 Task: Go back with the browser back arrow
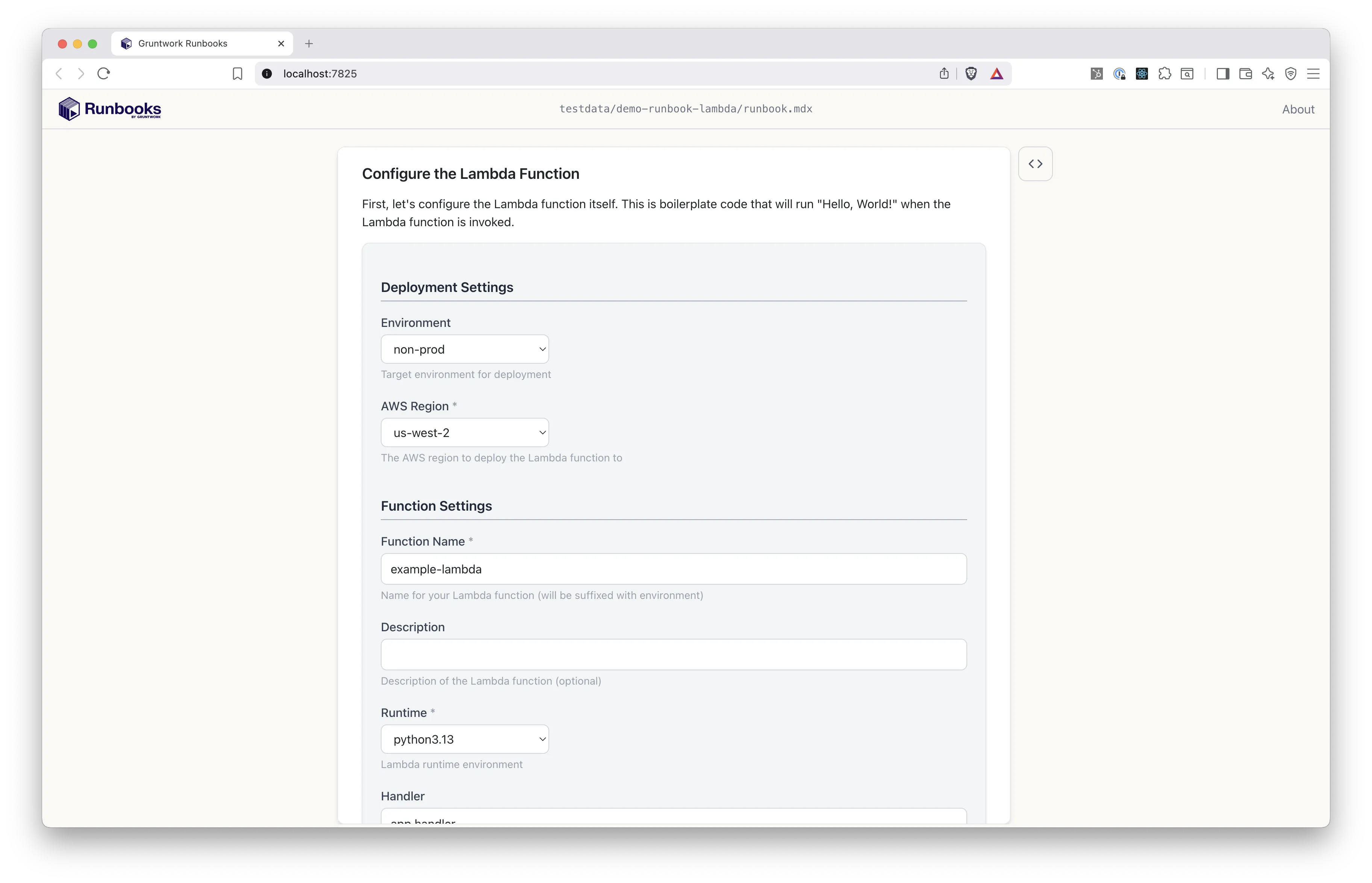click(x=59, y=73)
